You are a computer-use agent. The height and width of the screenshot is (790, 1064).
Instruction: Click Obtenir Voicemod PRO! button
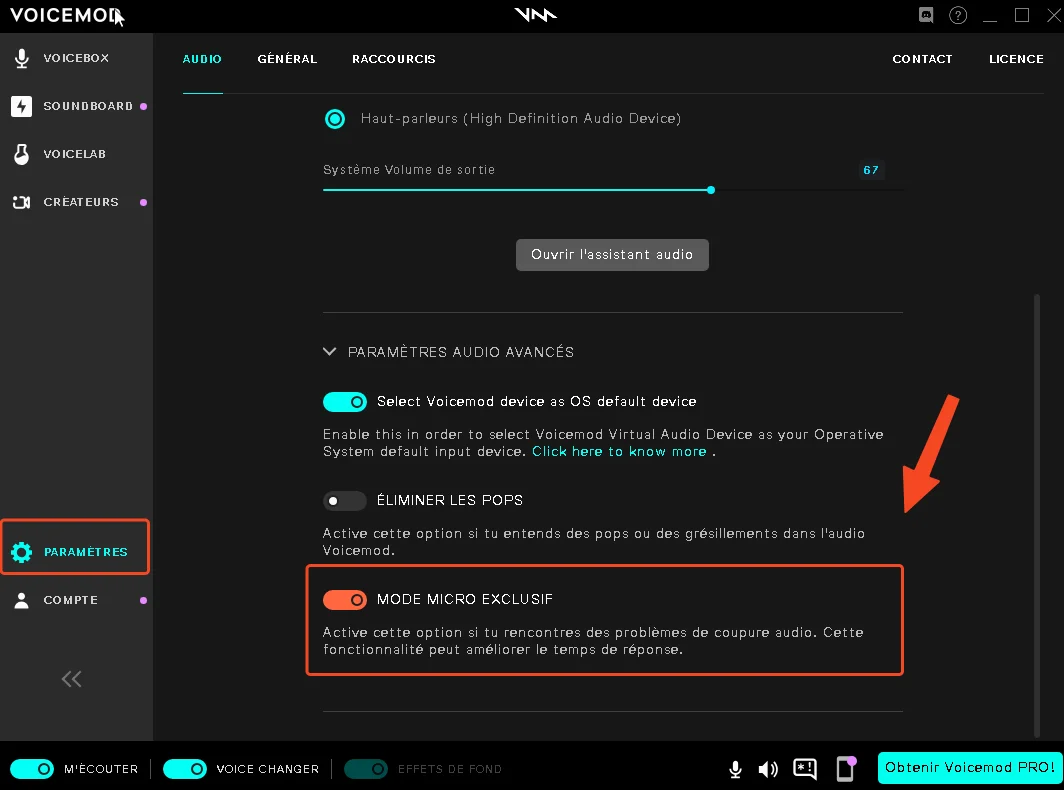tap(970, 768)
